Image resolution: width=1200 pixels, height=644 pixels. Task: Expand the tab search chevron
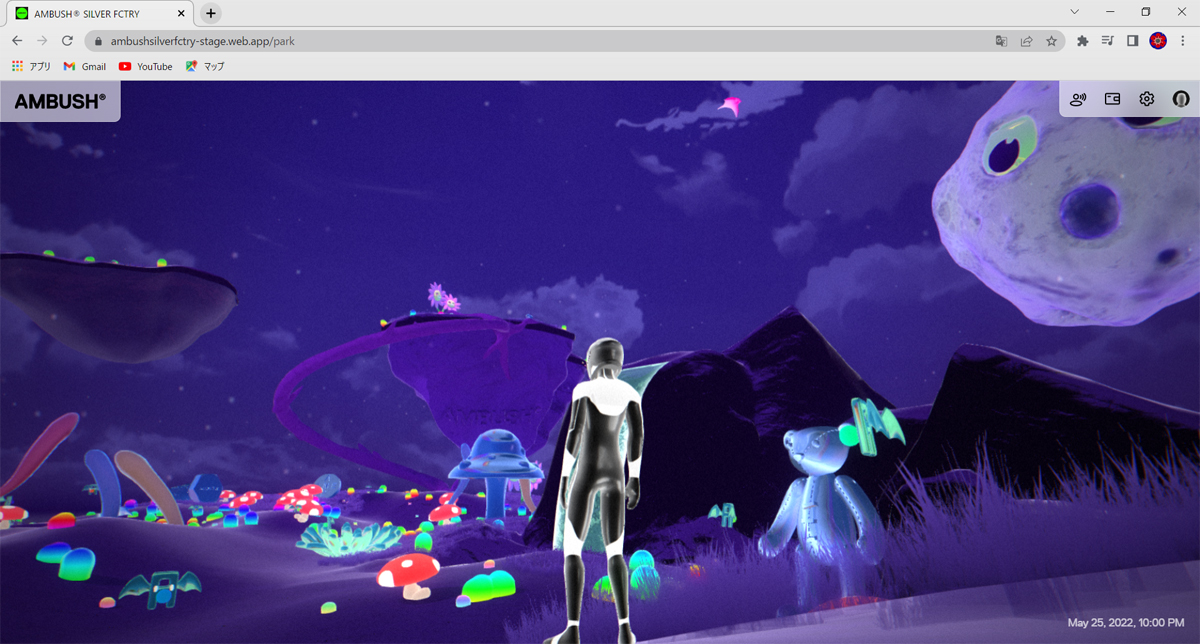pyautogui.click(x=1075, y=12)
